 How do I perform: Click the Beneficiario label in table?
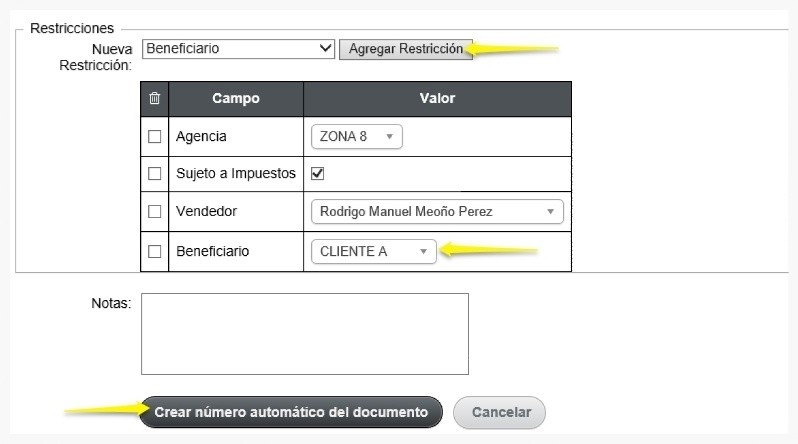coord(213,252)
